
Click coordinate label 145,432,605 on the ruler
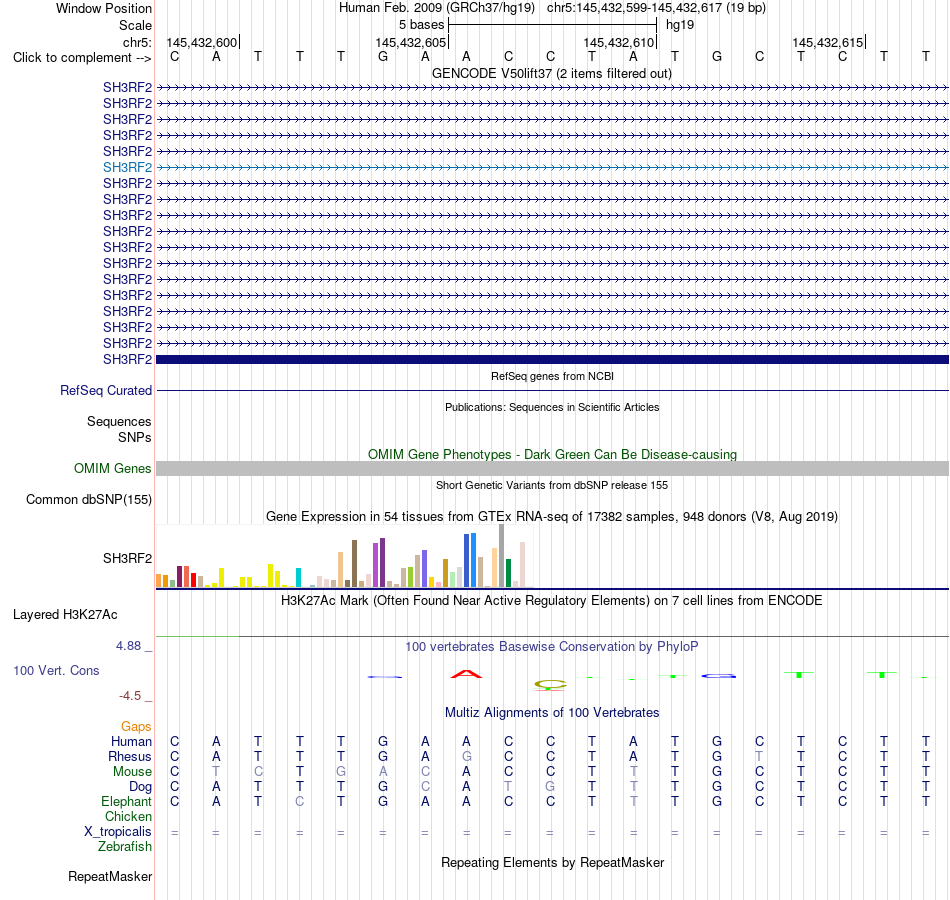coord(411,42)
